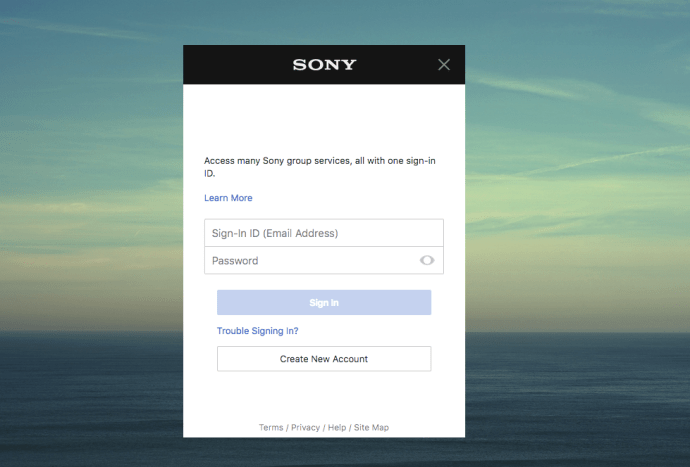Toggle password visibility eye icon
The image size is (690, 467).
tap(426, 261)
